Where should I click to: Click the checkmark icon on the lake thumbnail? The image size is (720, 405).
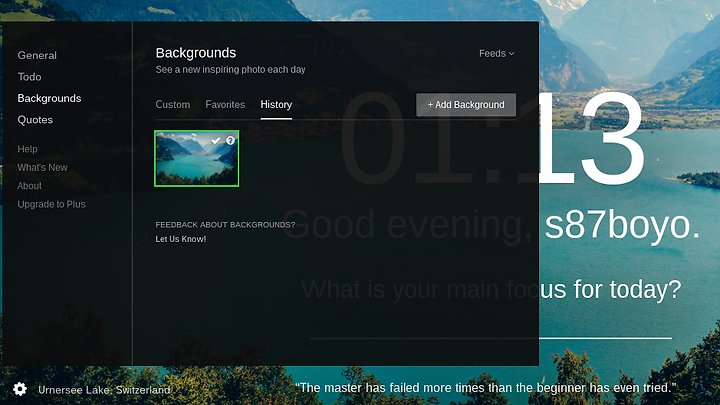(x=215, y=141)
